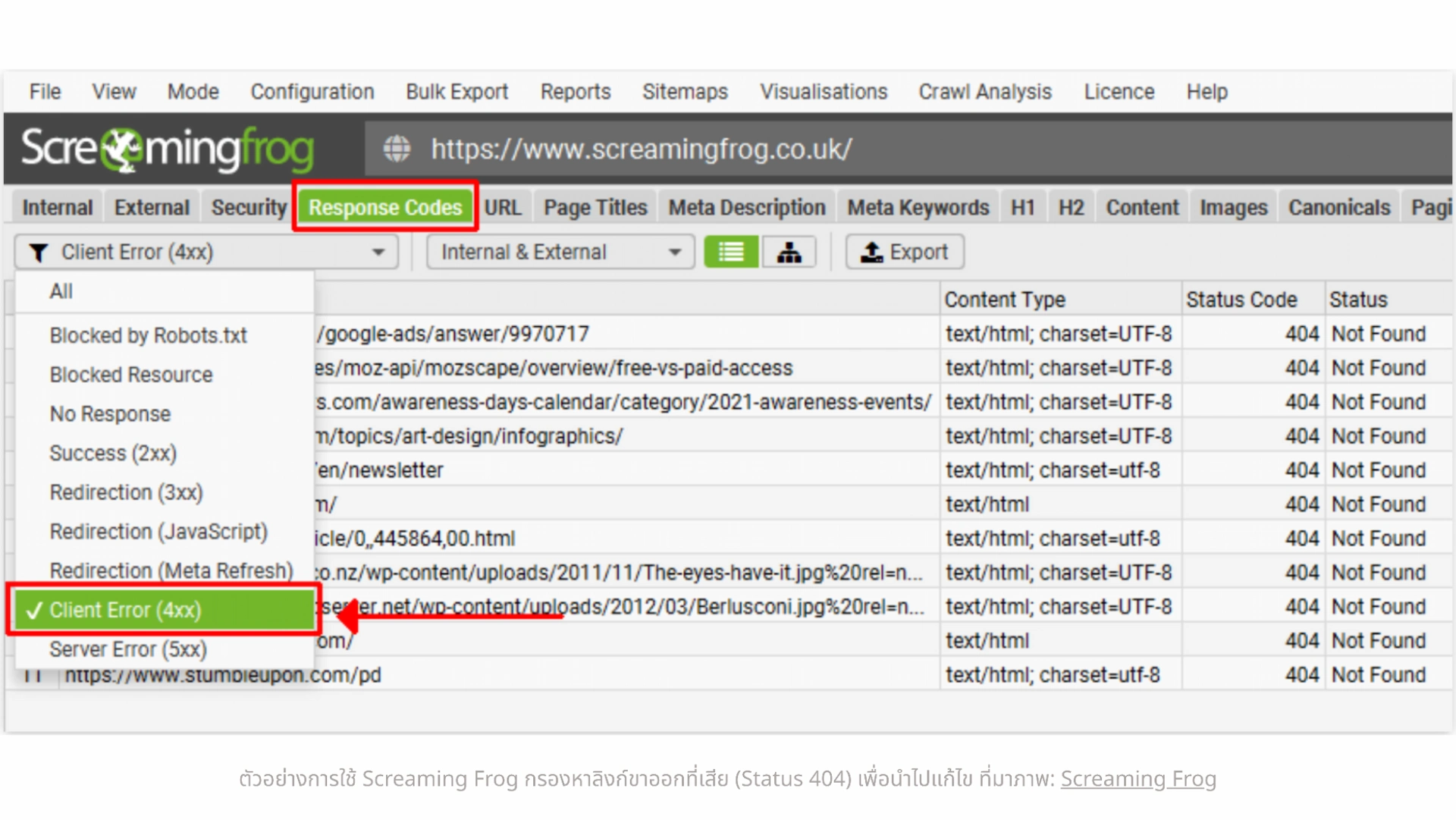Open the Help menu
Viewport: 1456px width, 820px height.
pyautogui.click(x=1207, y=92)
